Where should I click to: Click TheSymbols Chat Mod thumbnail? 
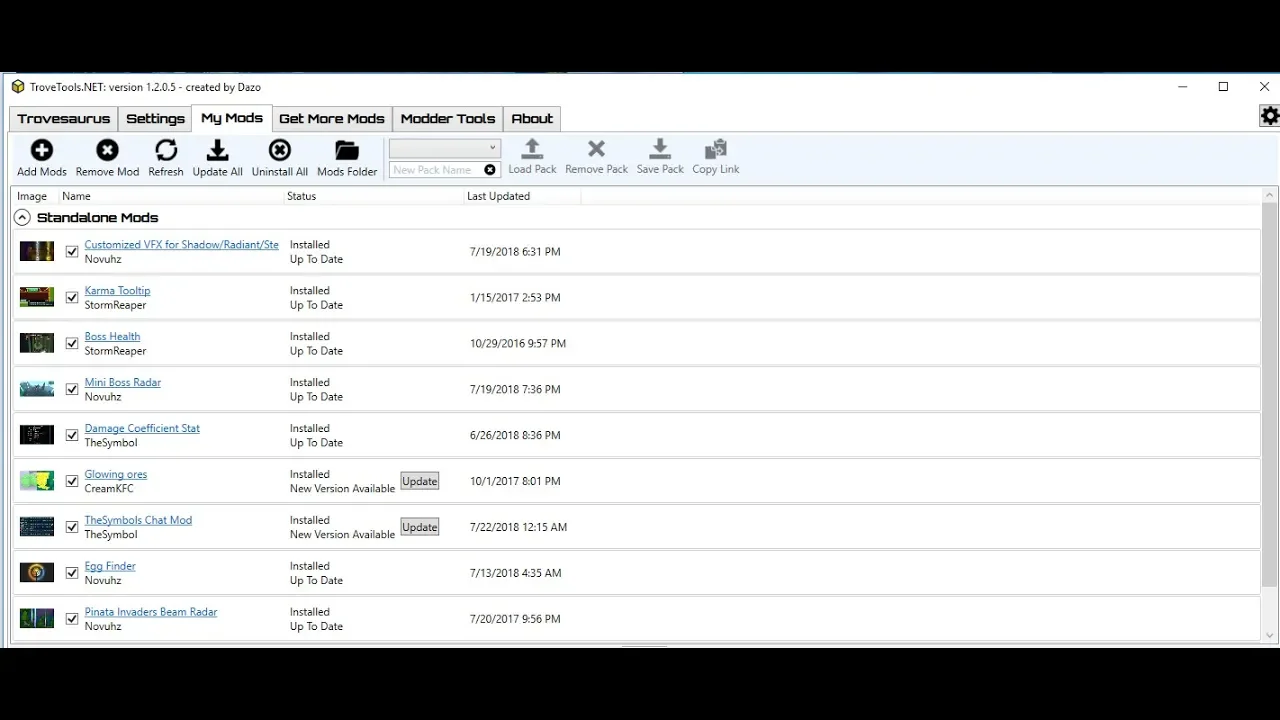coord(37,527)
